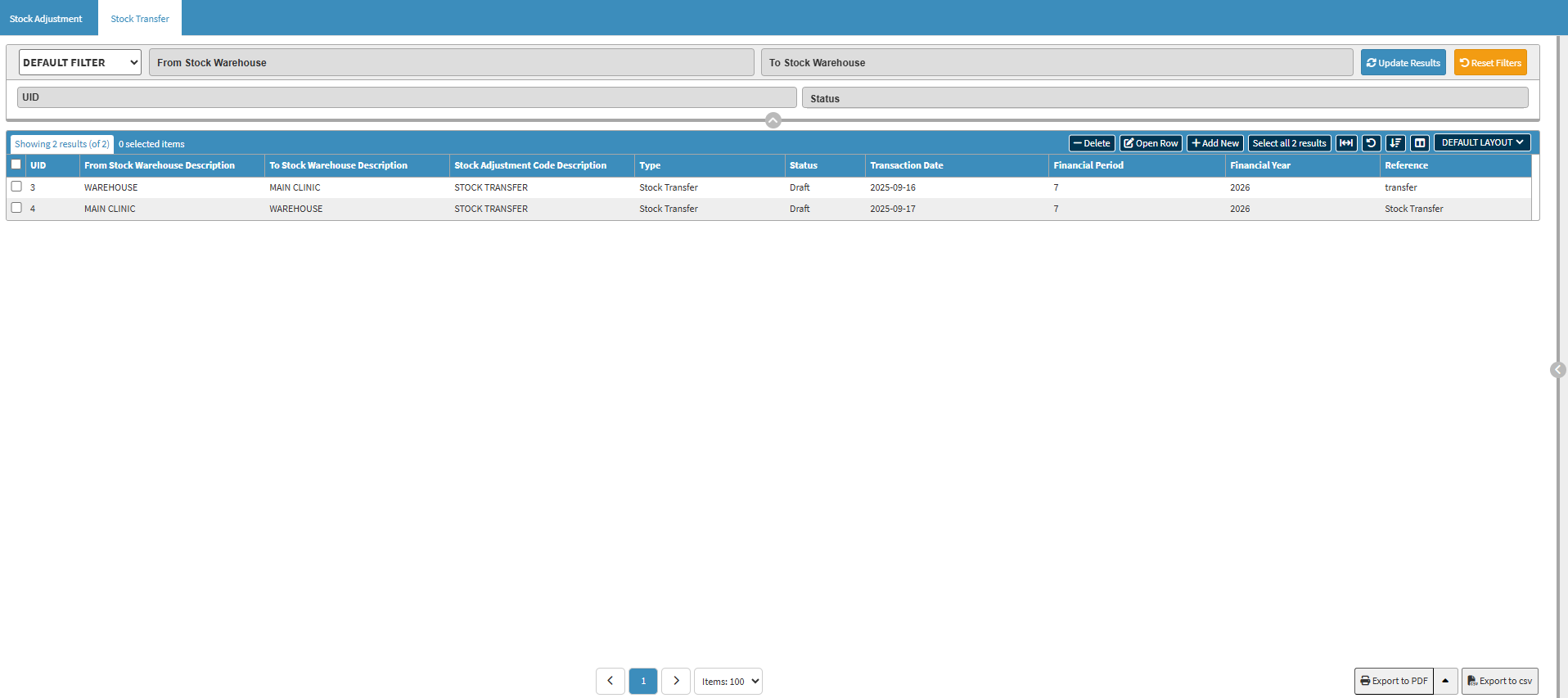Go to the next page arrow

pyautogui.click(x=676, y=681)
